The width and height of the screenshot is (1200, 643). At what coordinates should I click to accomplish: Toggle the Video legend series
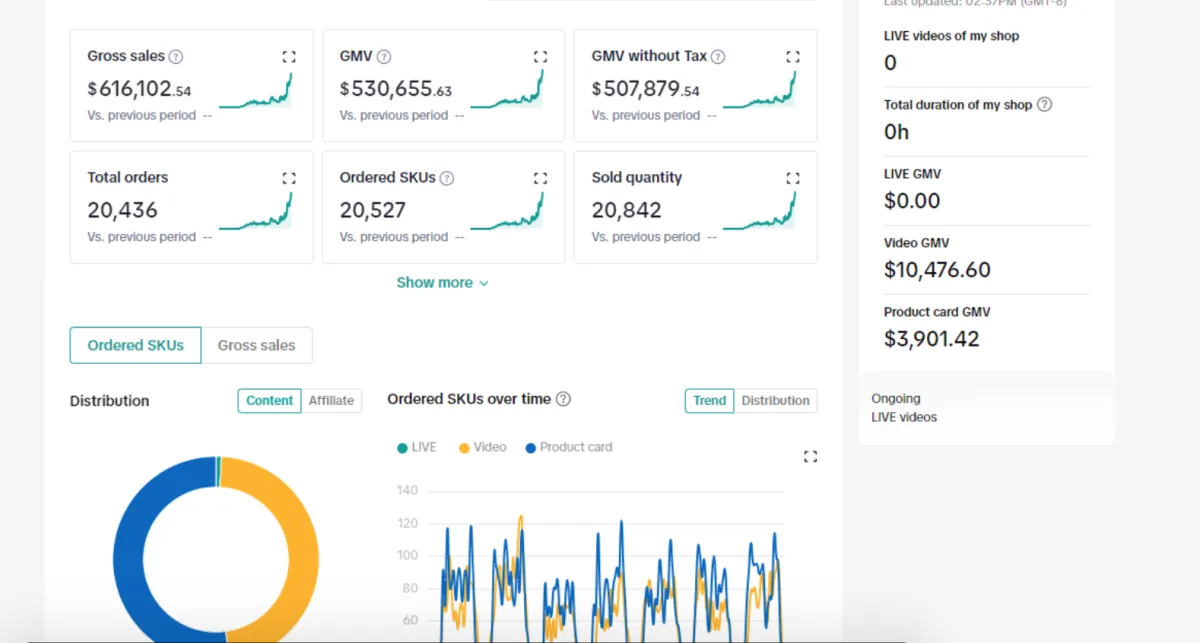coord(483,447)
